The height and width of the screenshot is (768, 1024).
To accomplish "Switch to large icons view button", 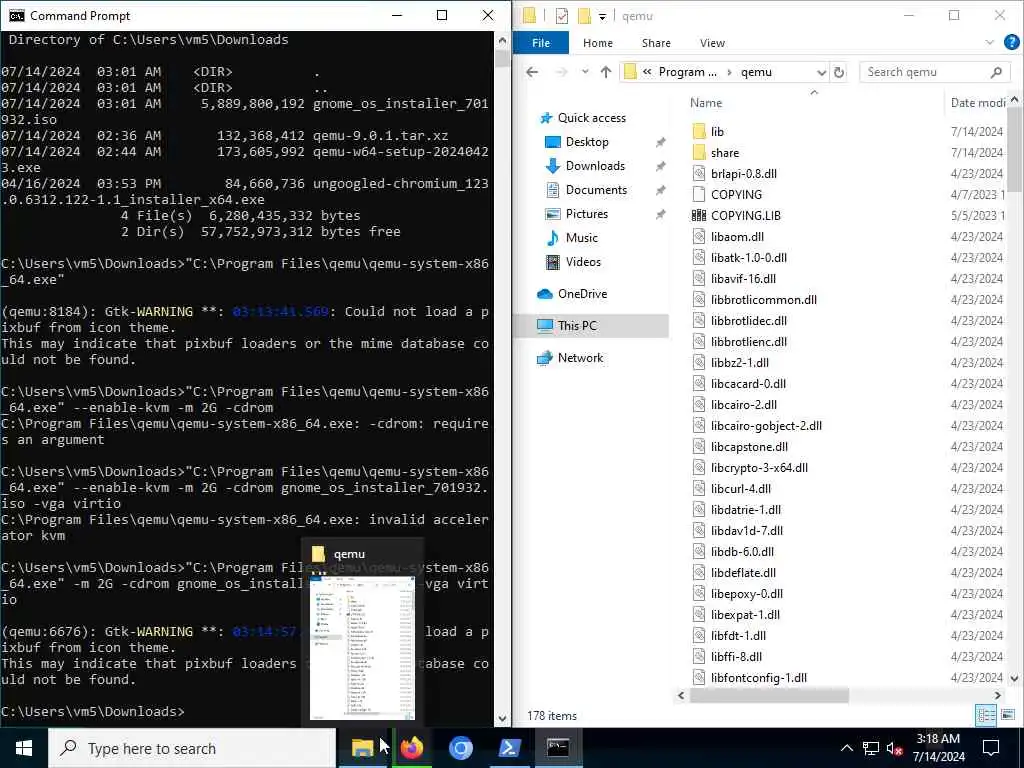I will [x=1008, y=714].
